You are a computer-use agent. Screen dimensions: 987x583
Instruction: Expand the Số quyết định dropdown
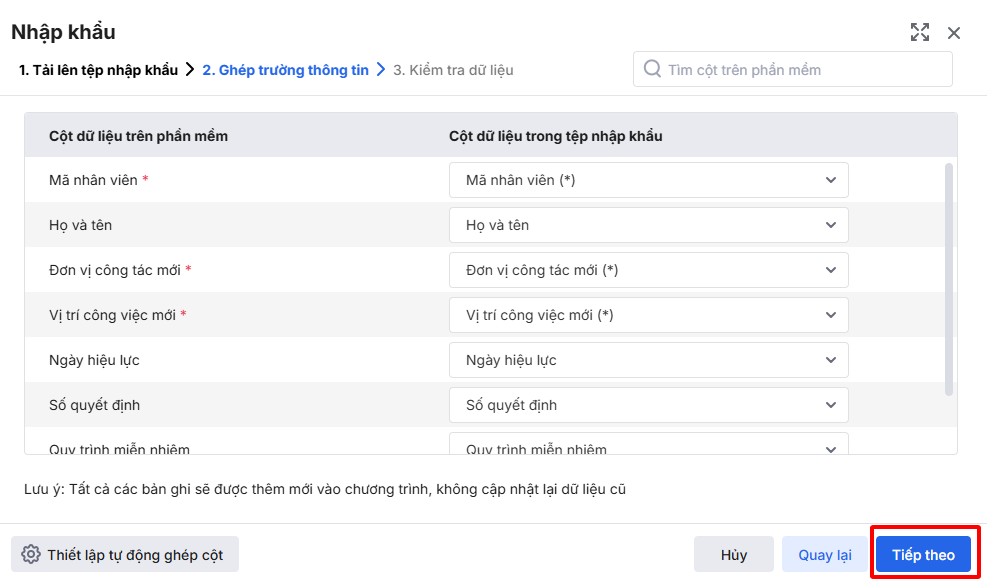pos(648,405)
